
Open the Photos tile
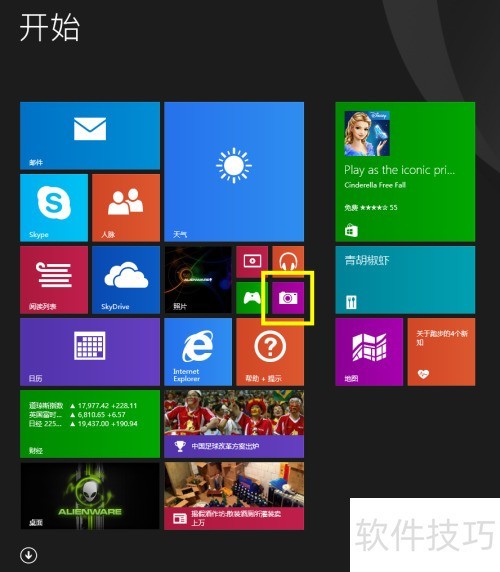click(x=198, y=280)
